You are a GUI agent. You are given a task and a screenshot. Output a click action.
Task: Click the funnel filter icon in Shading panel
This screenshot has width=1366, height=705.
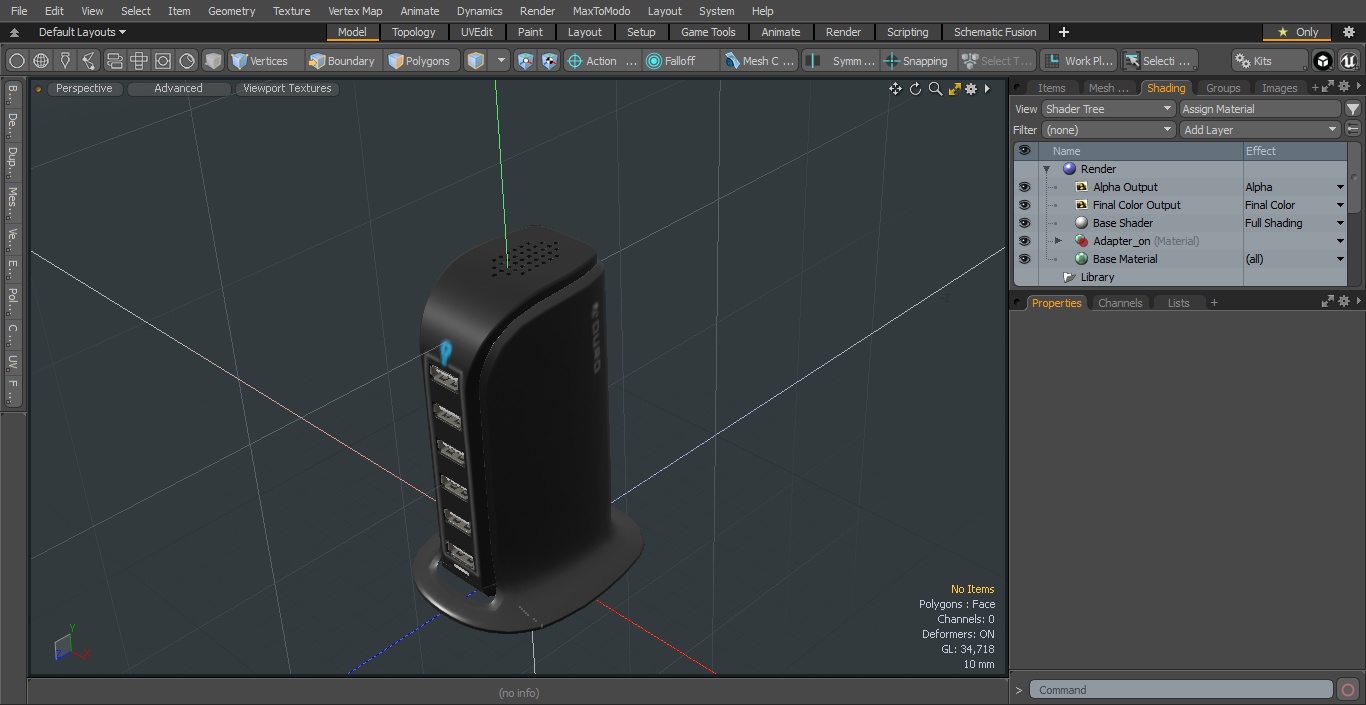pyautogui.click(x=1353, y=109)
